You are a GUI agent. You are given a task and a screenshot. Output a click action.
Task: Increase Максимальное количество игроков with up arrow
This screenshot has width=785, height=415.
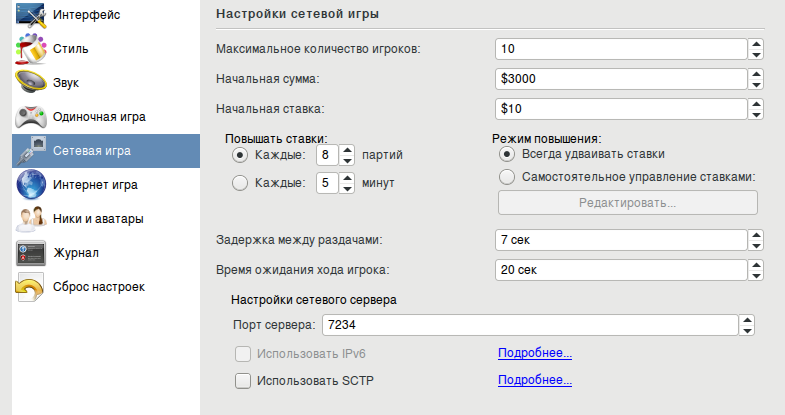756,44
